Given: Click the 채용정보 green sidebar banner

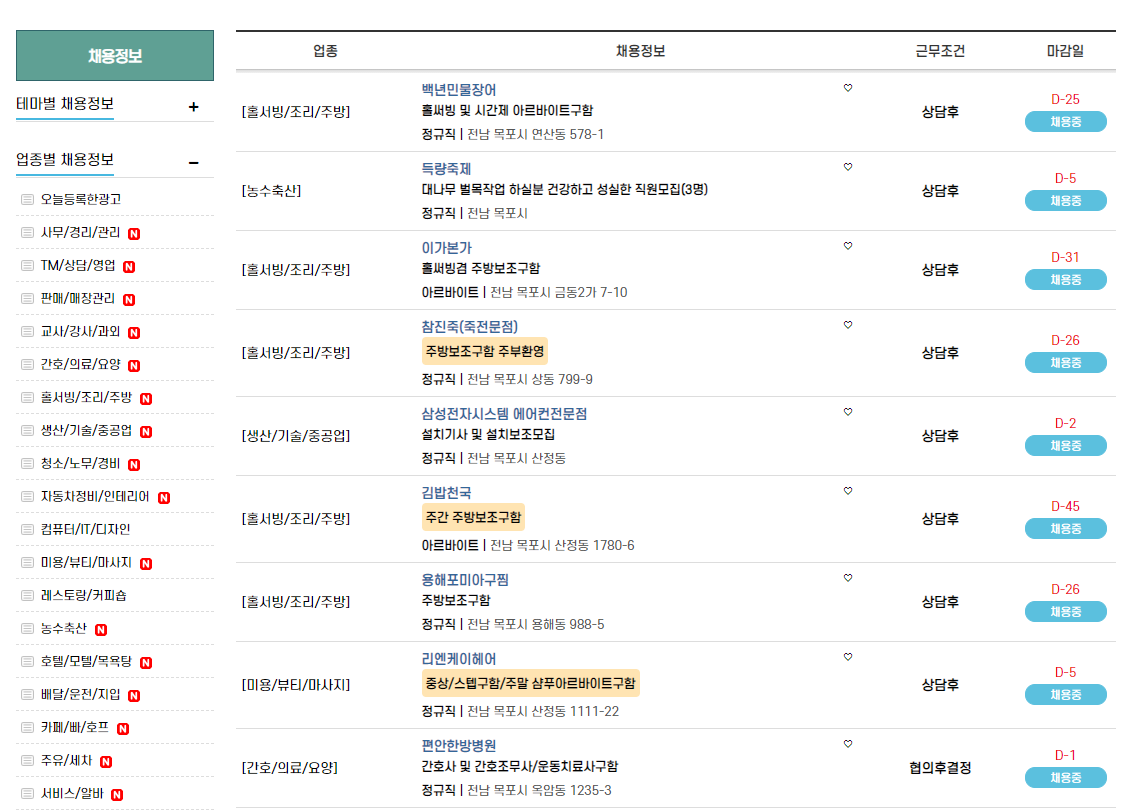Looking at the screenshot, I should click(115, 55).
